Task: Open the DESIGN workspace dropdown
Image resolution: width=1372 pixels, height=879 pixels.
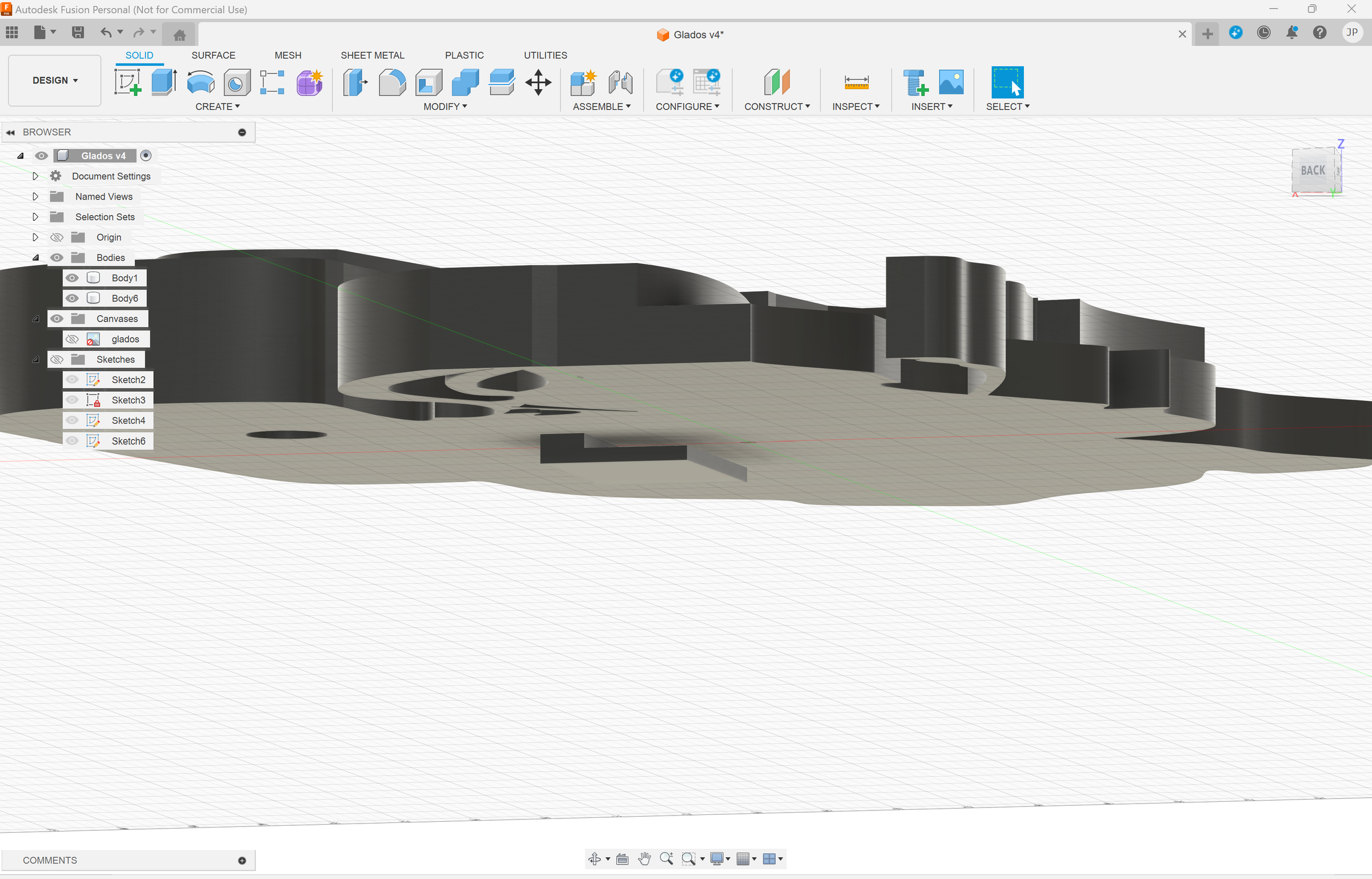Action: pos(55,80)
